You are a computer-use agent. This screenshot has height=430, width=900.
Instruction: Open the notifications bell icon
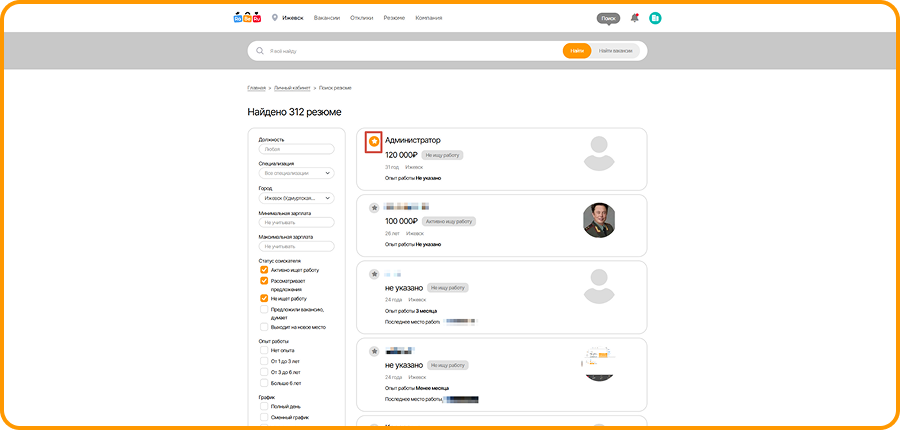634,18
